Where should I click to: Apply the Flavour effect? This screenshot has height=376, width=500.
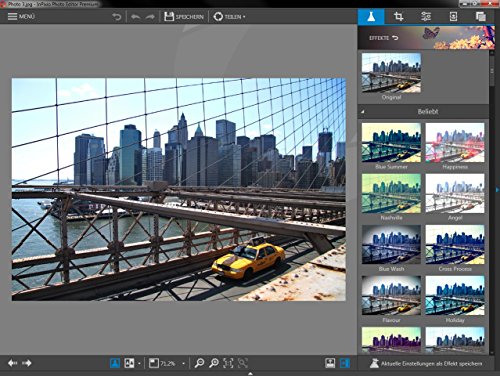pos(391,295)
